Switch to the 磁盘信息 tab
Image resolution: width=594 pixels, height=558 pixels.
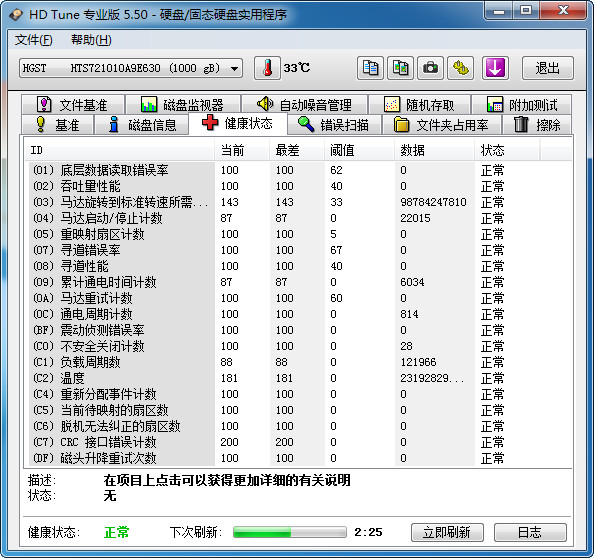point(142,125)
